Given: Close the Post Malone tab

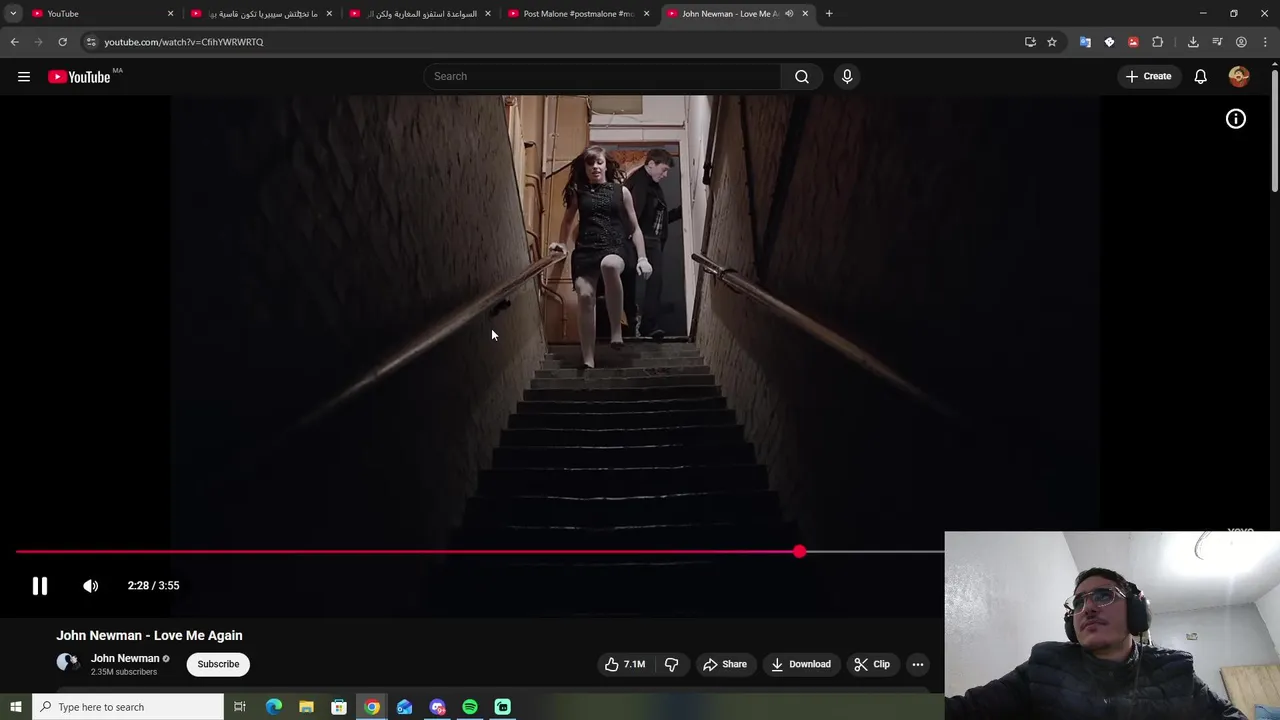Looking at the screenshot, I should click(x=646, y=13).
